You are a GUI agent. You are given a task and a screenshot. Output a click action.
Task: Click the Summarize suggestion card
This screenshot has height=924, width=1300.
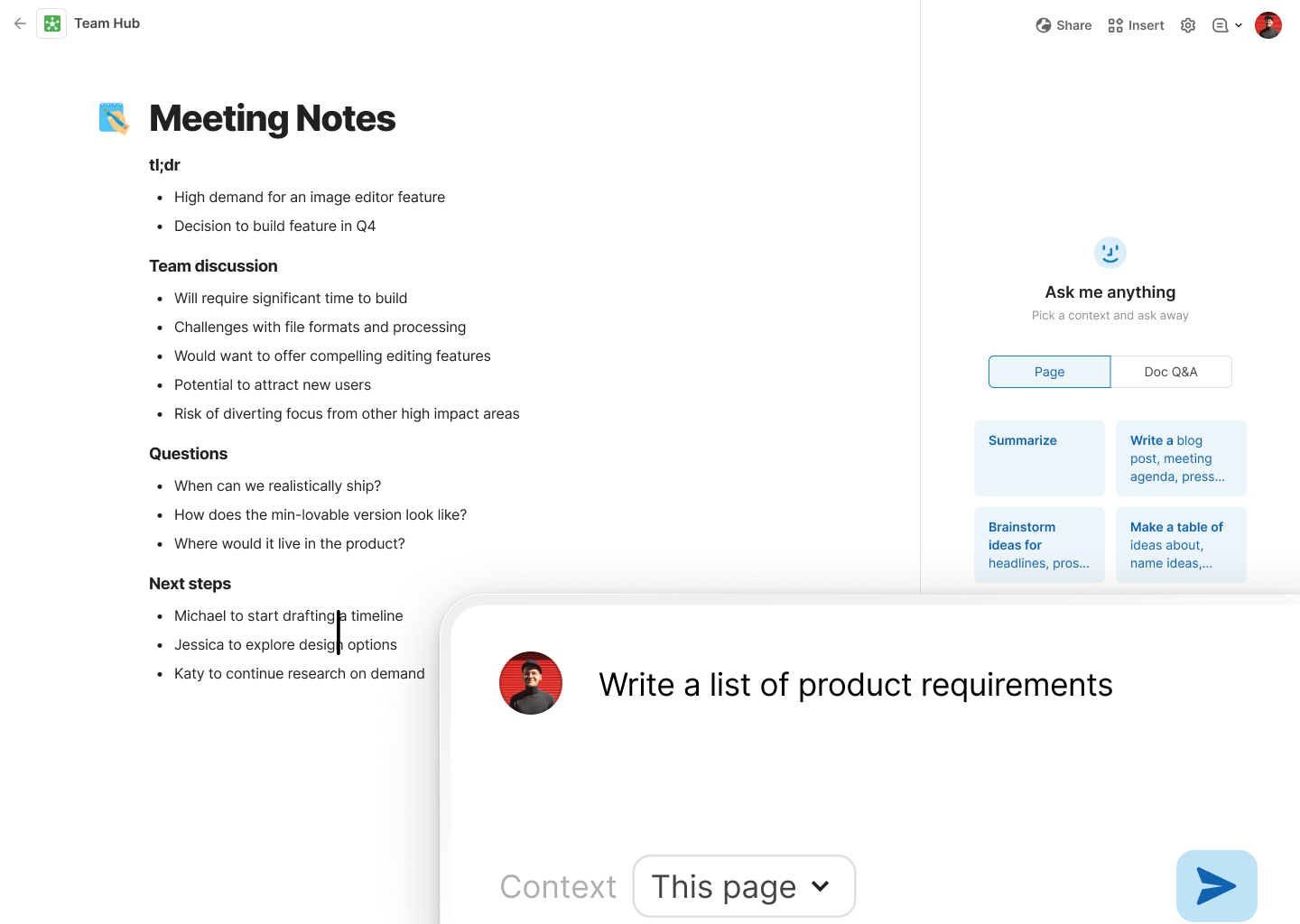[x=1039, y=457]
